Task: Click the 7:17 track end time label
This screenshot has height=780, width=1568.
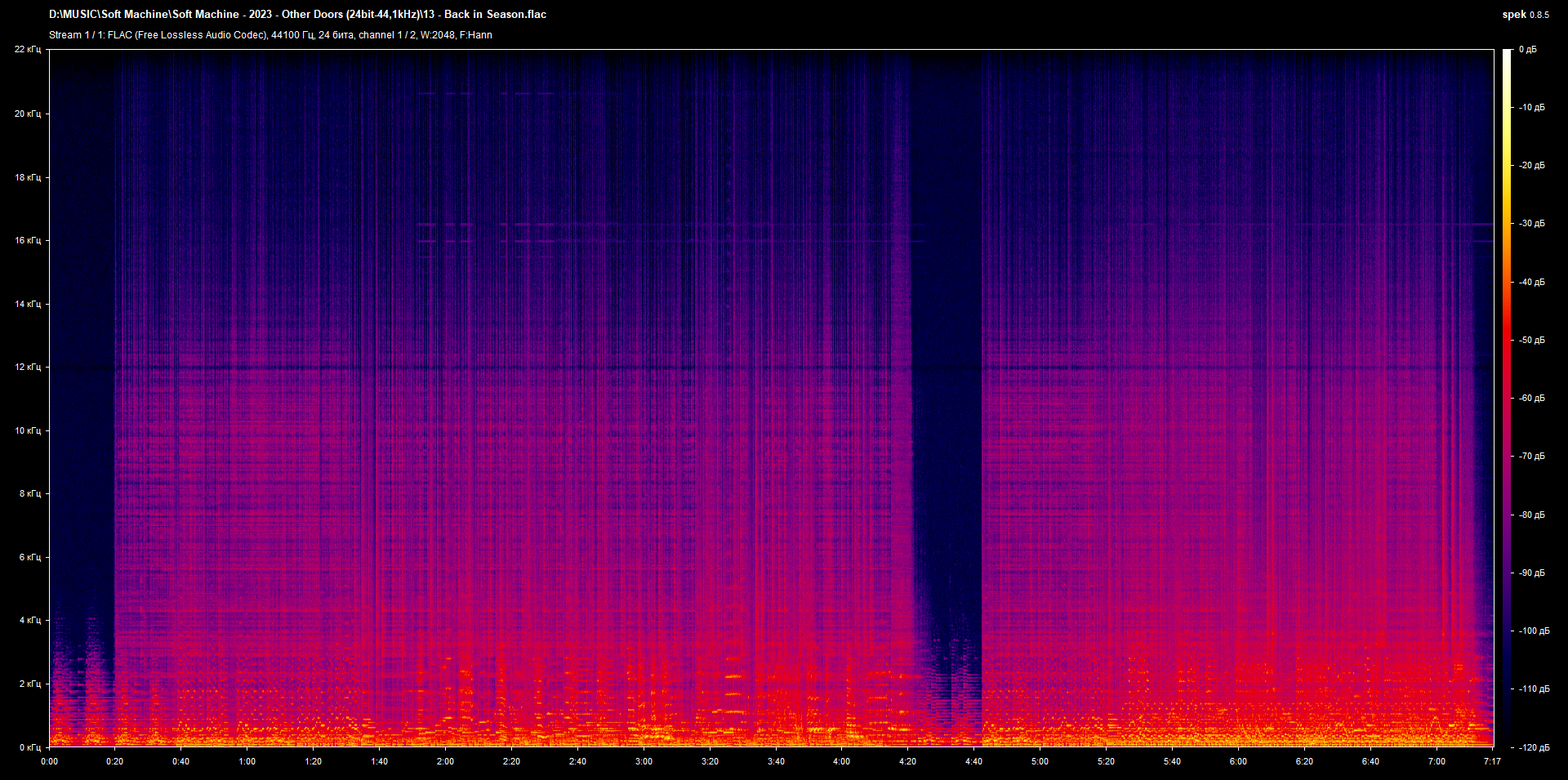Action: 1491,760
